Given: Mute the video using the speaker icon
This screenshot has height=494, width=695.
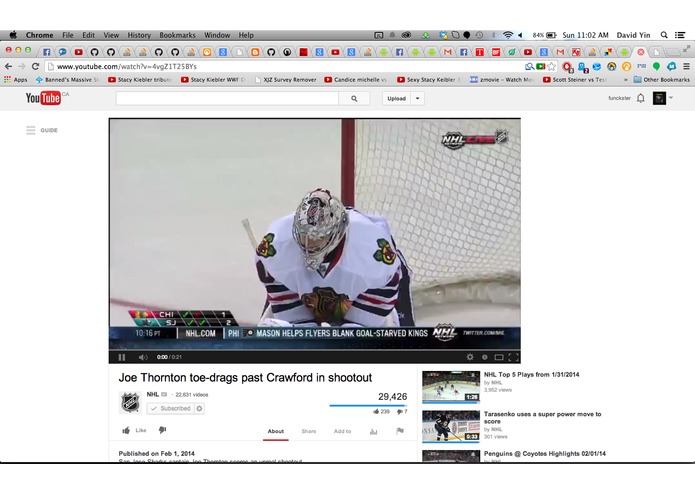Looking at the screenshot, I should [143, 357].
